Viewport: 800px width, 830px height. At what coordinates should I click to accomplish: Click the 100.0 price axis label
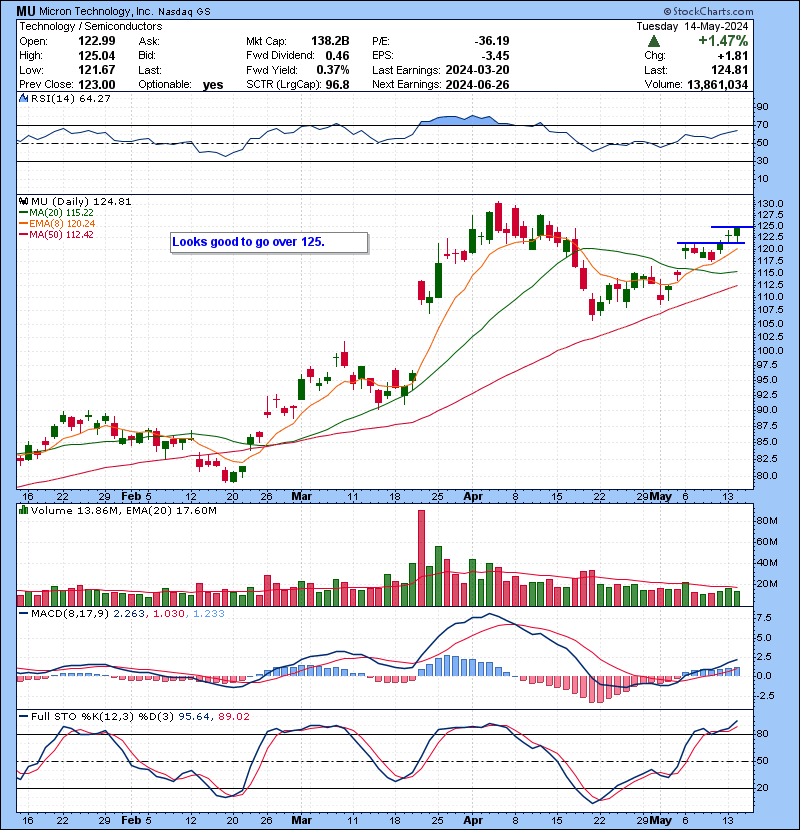pyautogui.click(x=770, y=350)
